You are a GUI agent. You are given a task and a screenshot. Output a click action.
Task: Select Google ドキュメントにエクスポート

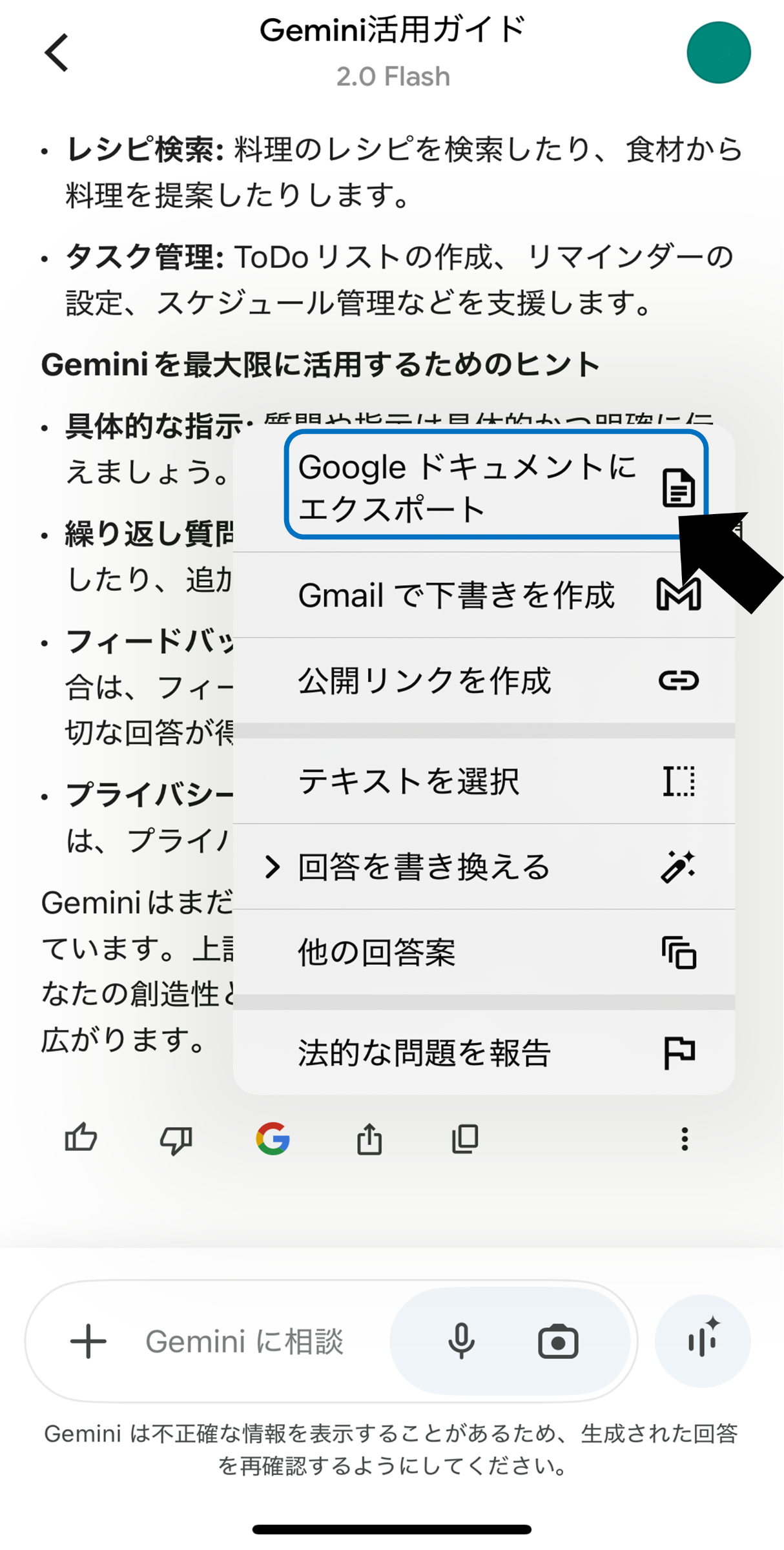[495, 485]
